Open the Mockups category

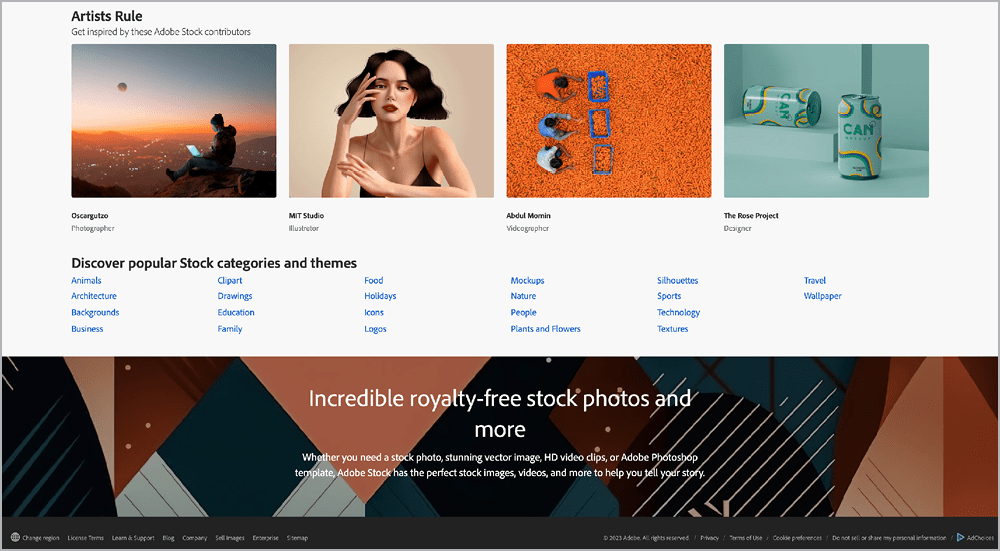point(527,281)
